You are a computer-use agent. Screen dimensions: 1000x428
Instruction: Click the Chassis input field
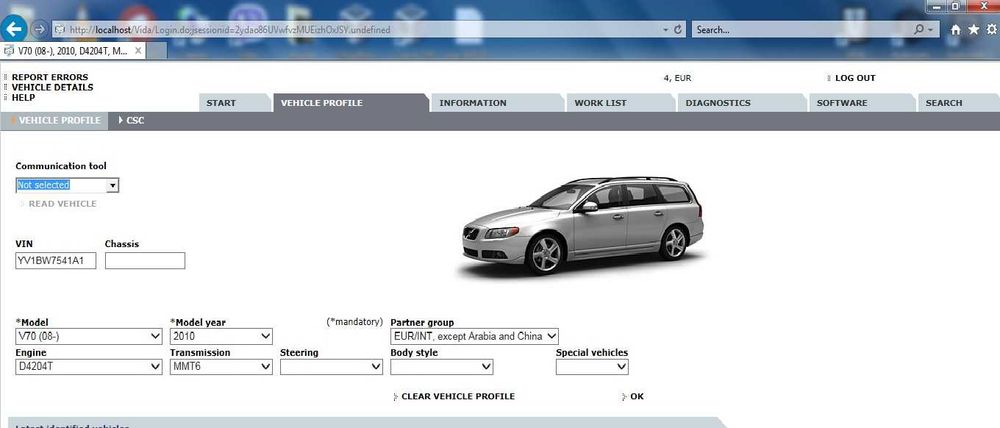[145, 261]
